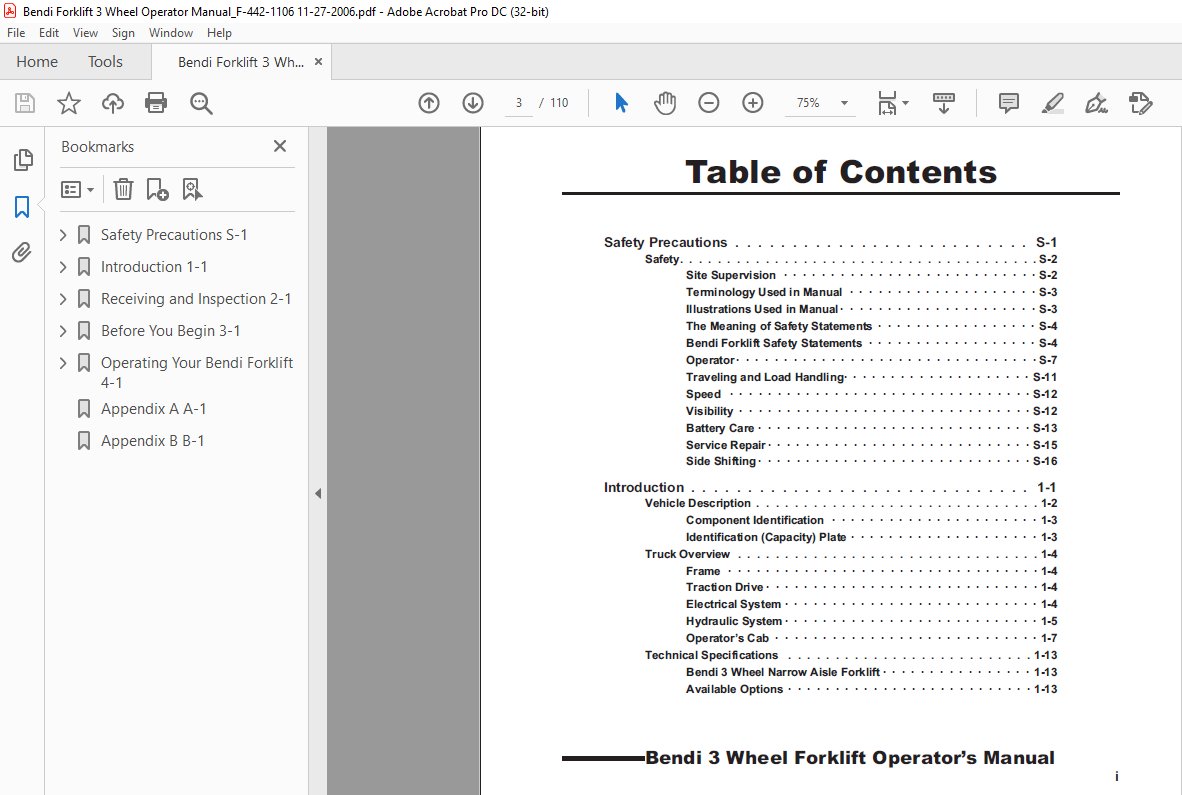Add new bookmark icon
Image resolution: width=1182 pixels, height=795 pixels.
point(157,189)
